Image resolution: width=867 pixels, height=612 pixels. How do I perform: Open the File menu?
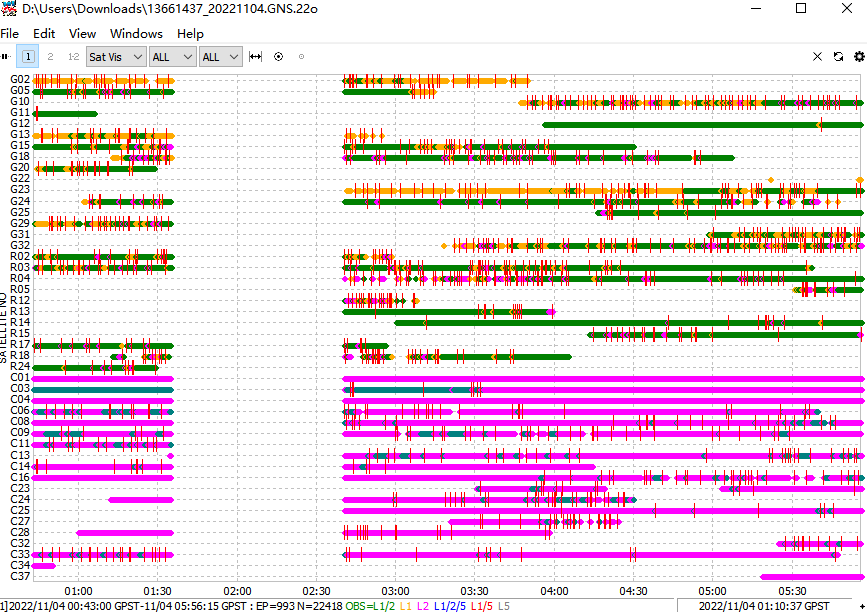click(10, 33)
